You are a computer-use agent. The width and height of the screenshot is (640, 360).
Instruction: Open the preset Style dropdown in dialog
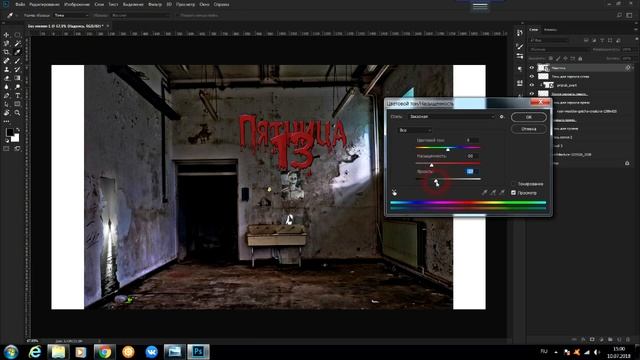pos(452,117)
